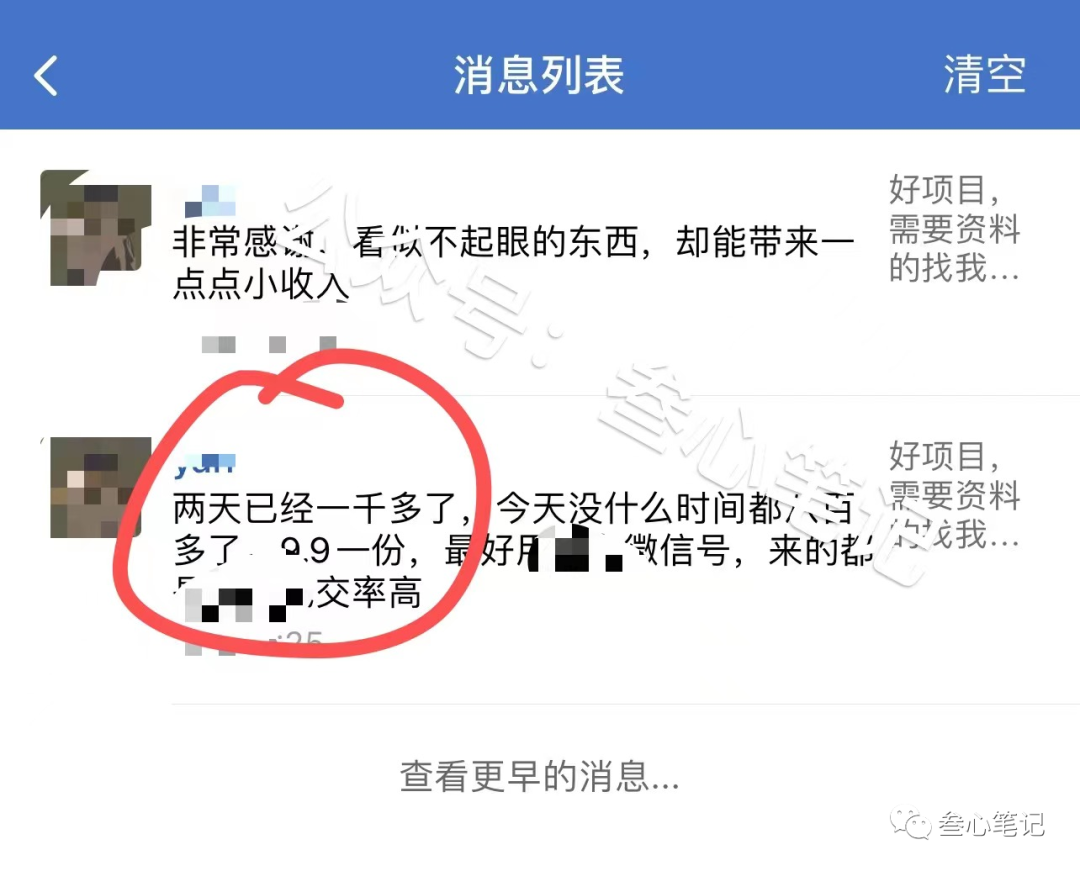Open the 查看更早的消息 link
1080x871 pixels.
pos(539,777)
